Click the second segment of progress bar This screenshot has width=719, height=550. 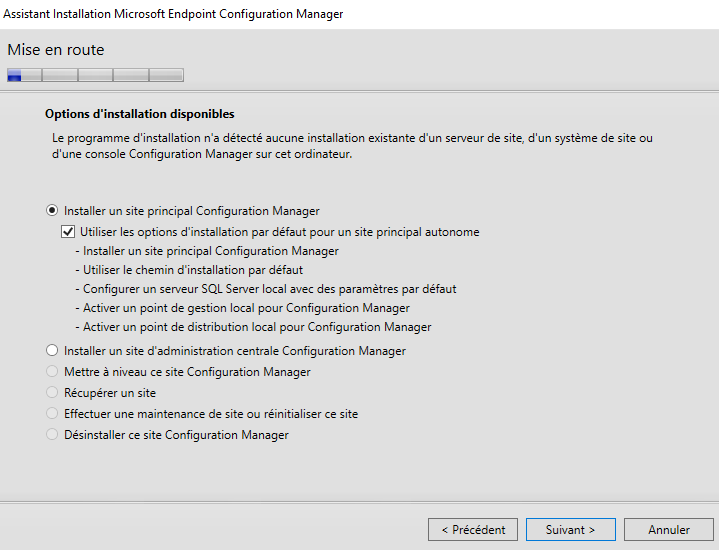(x=59, y=74)
